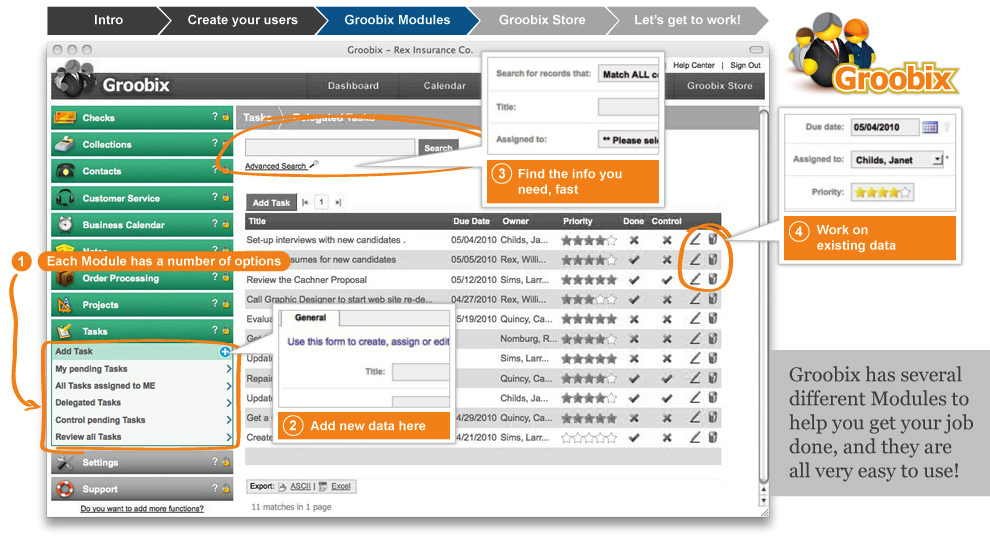Open the Tasks checklist icon
990x536 pixels.
(66, 331)
